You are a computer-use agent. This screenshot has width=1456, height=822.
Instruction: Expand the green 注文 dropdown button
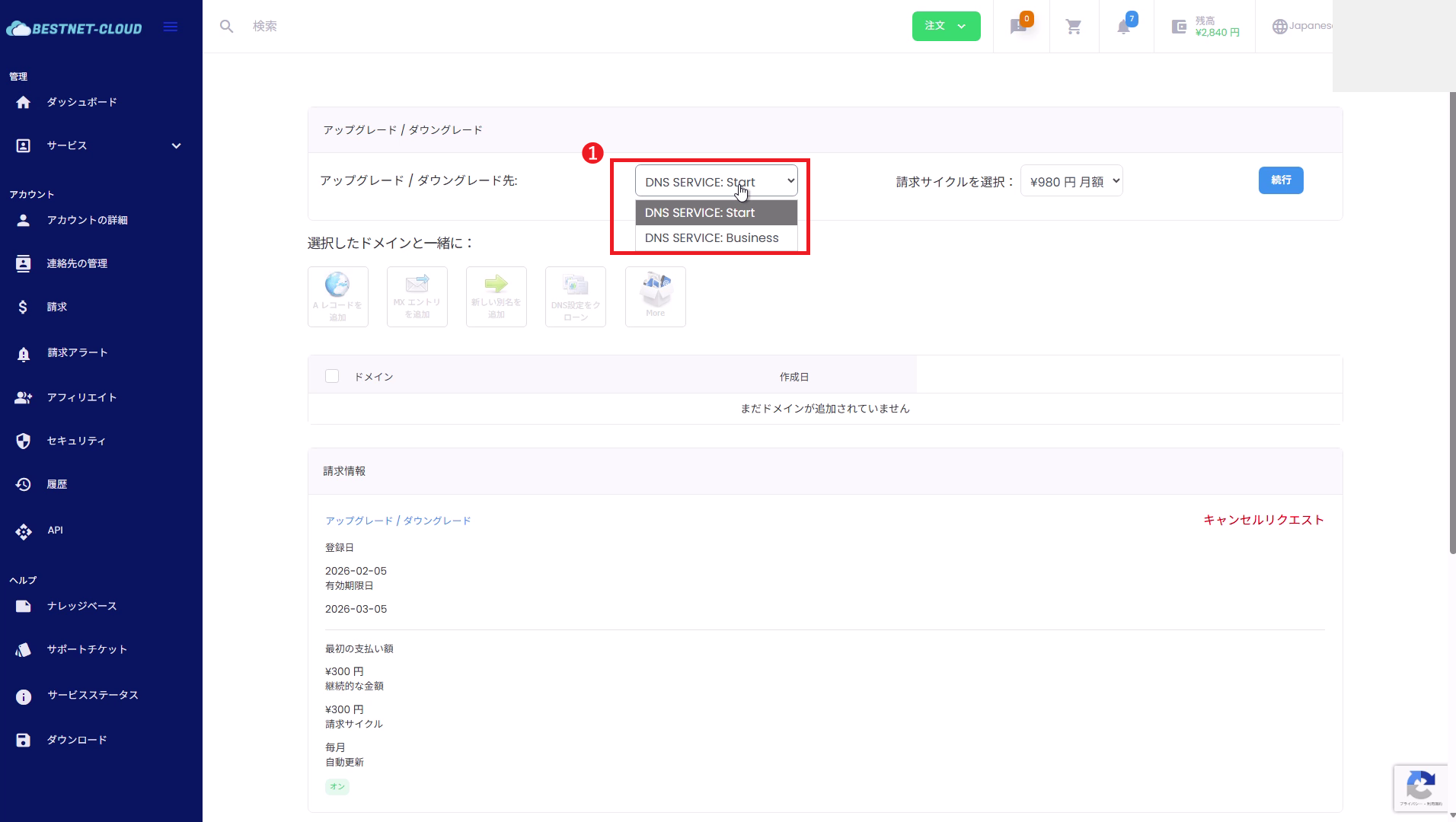946,27
